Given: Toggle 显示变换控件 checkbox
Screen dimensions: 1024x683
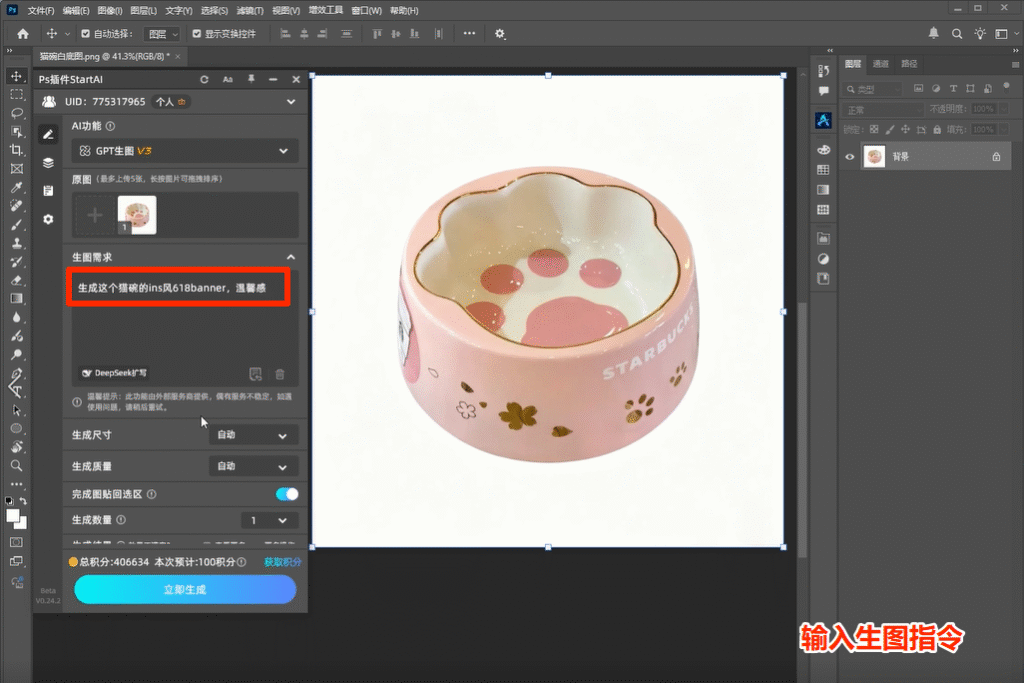Looking at the screenshot, I should pyautogui.click(x=197, y=34).
